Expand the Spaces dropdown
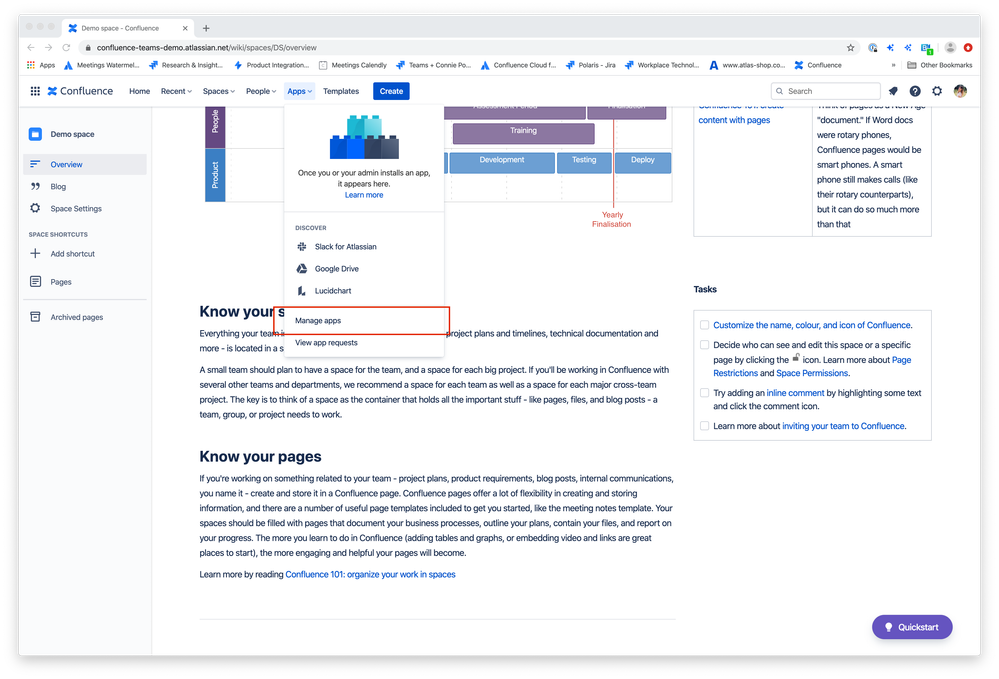Image resolution: width=999 pixels, height=679 pixels. tap(219, 91)
